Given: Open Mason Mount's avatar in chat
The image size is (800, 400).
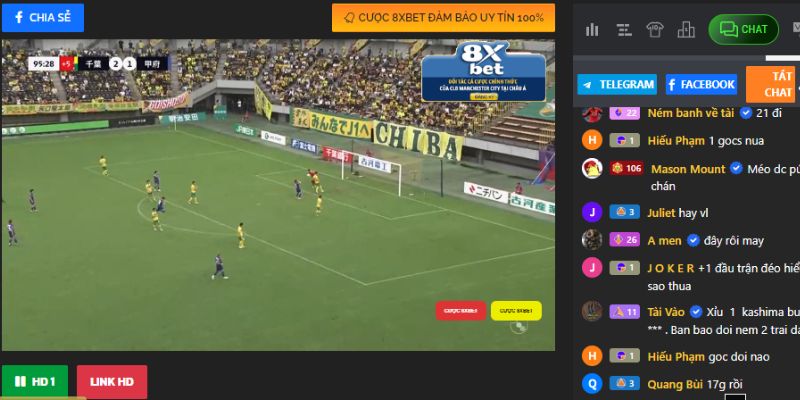Looking at the screenshot, I should (592, 169).
